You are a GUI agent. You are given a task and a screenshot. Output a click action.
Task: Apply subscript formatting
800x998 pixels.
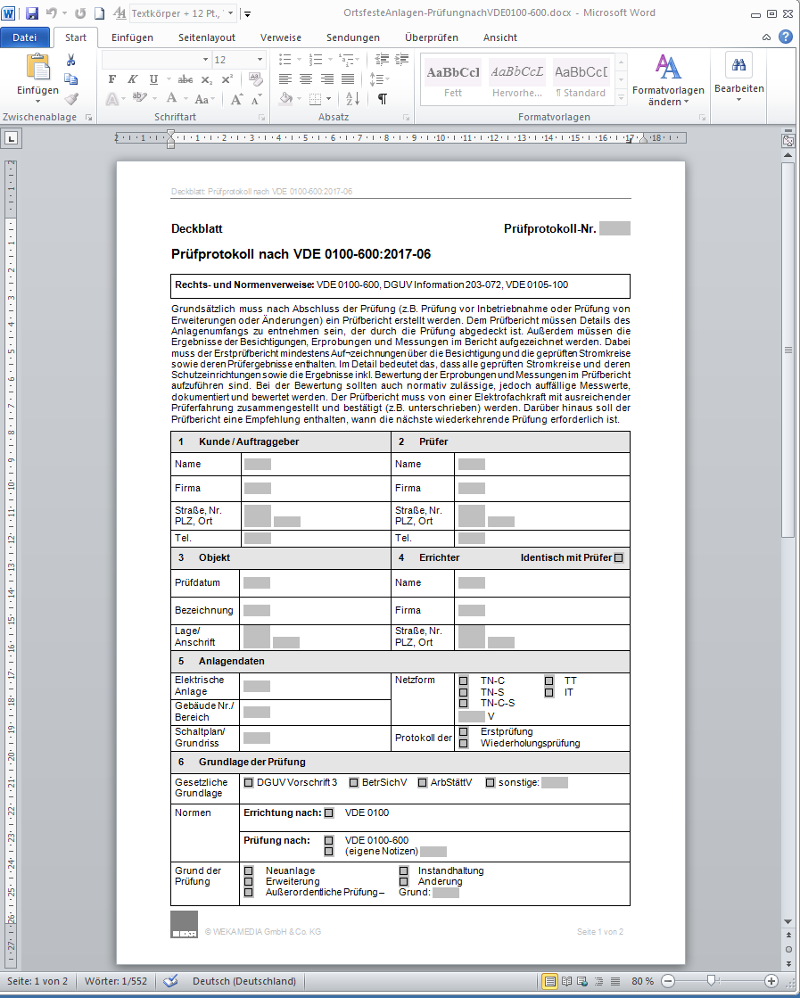tap(206, 79)
